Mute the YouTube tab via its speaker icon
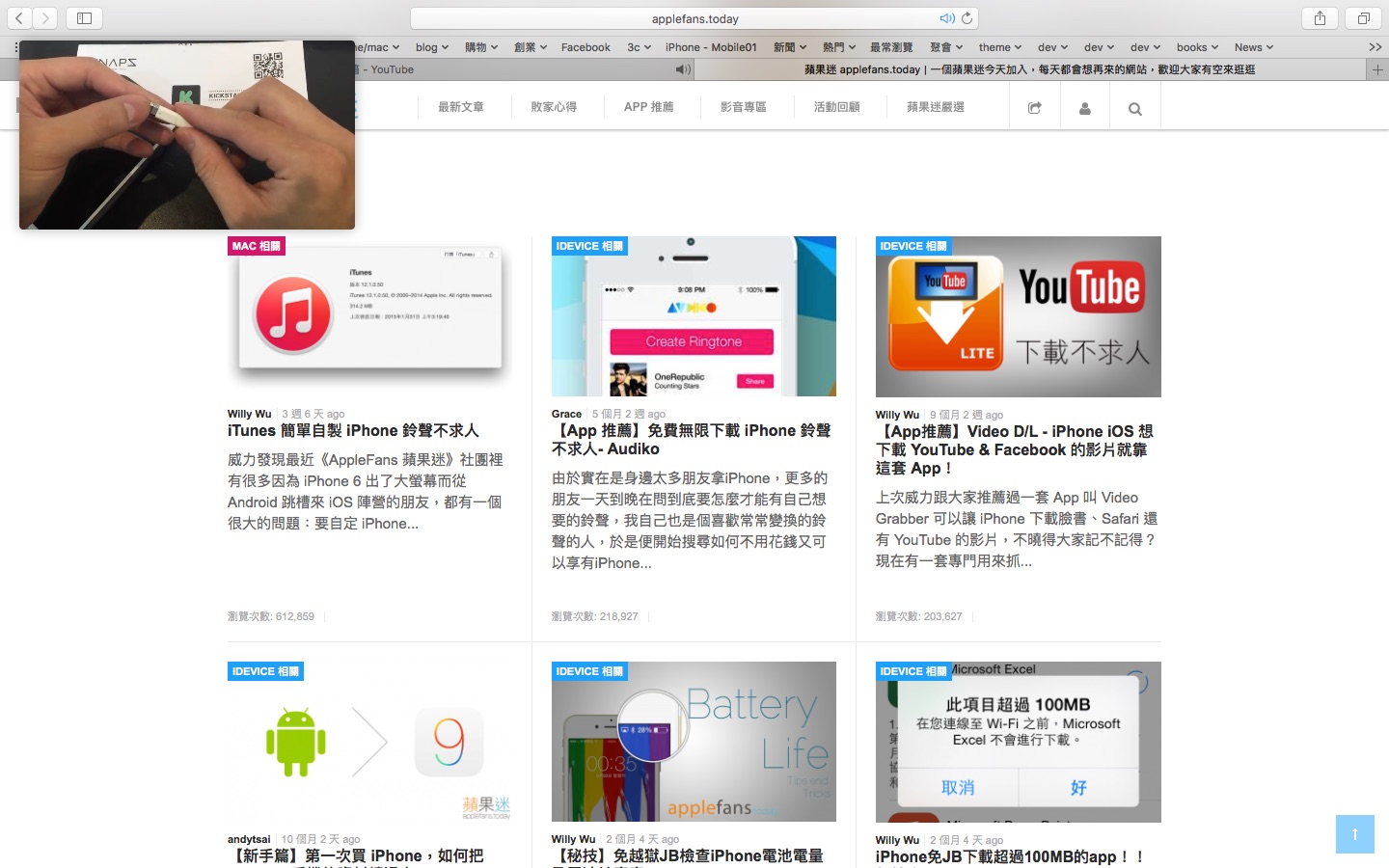 click(683, 69)
